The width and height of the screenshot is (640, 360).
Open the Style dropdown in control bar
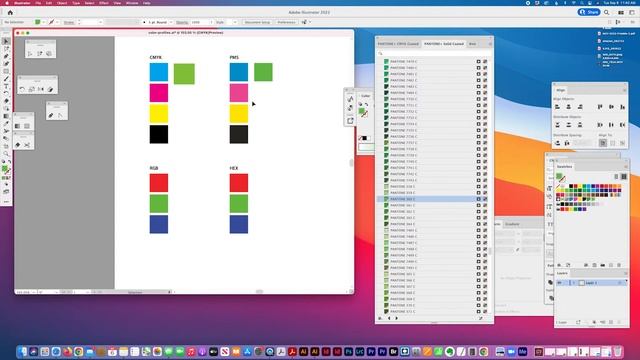click(235, 22)
